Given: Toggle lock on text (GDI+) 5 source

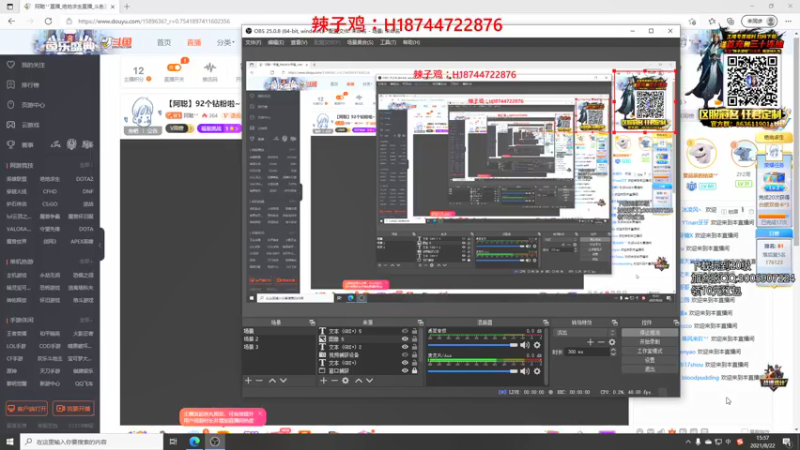Looking at the screenshot, I should [414, 331].
